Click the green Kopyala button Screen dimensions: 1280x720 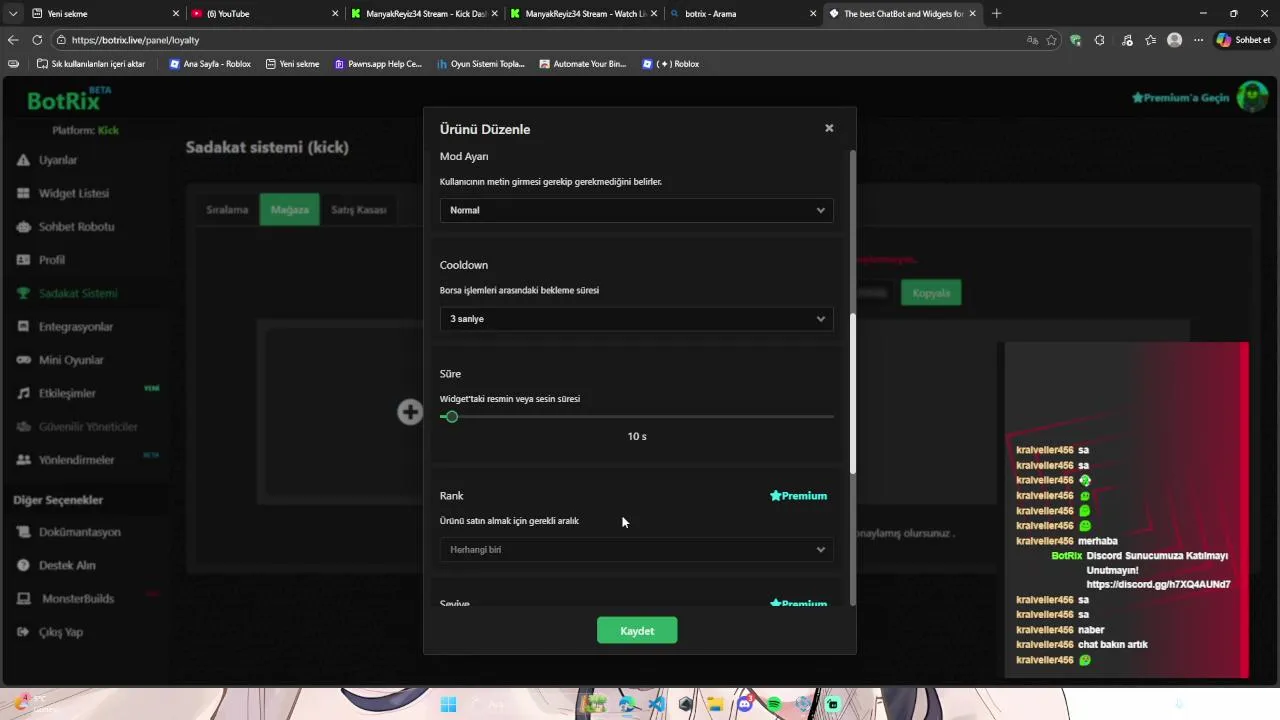point(931,293)
